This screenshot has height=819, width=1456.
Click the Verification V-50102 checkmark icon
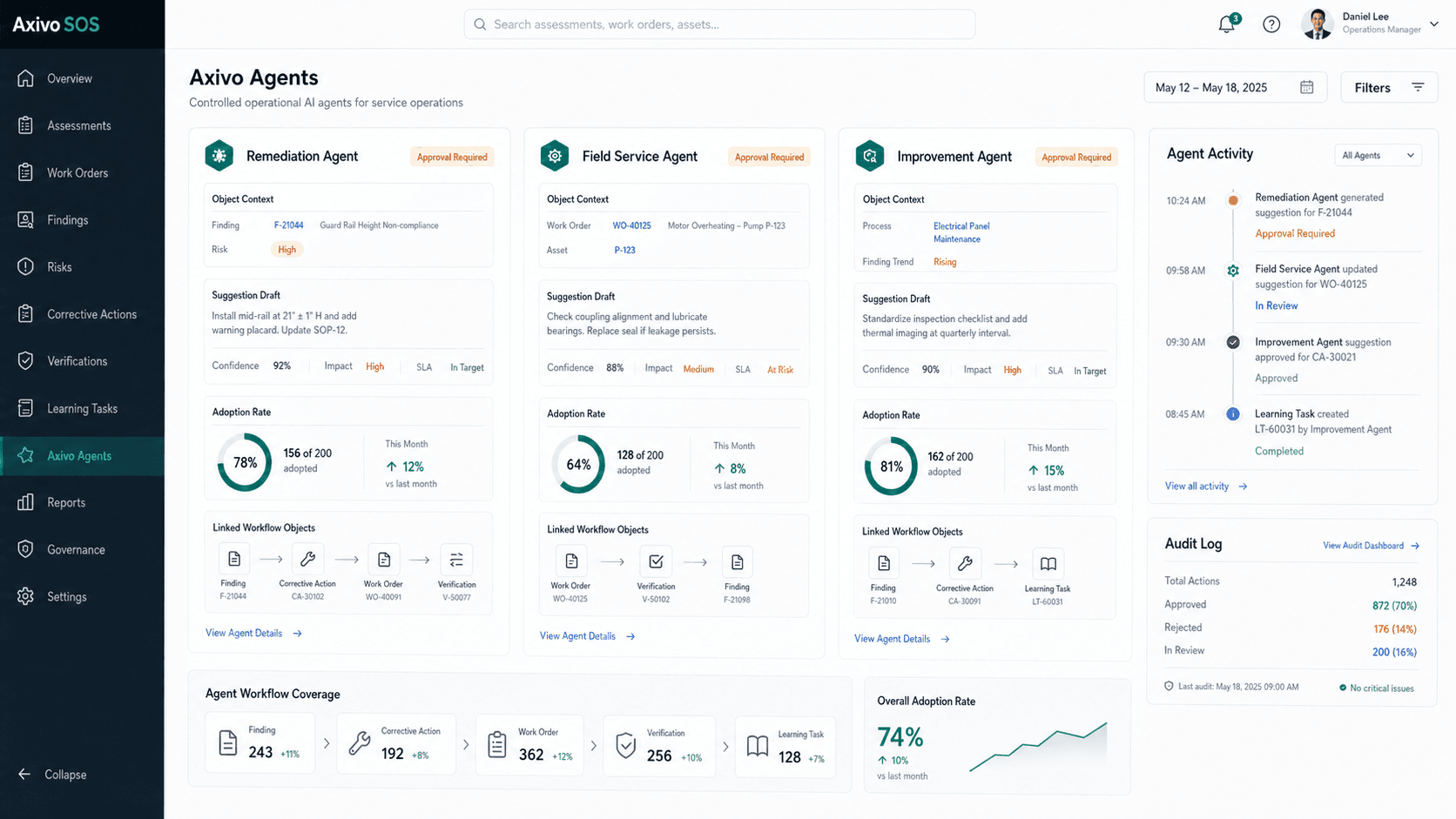656,561
